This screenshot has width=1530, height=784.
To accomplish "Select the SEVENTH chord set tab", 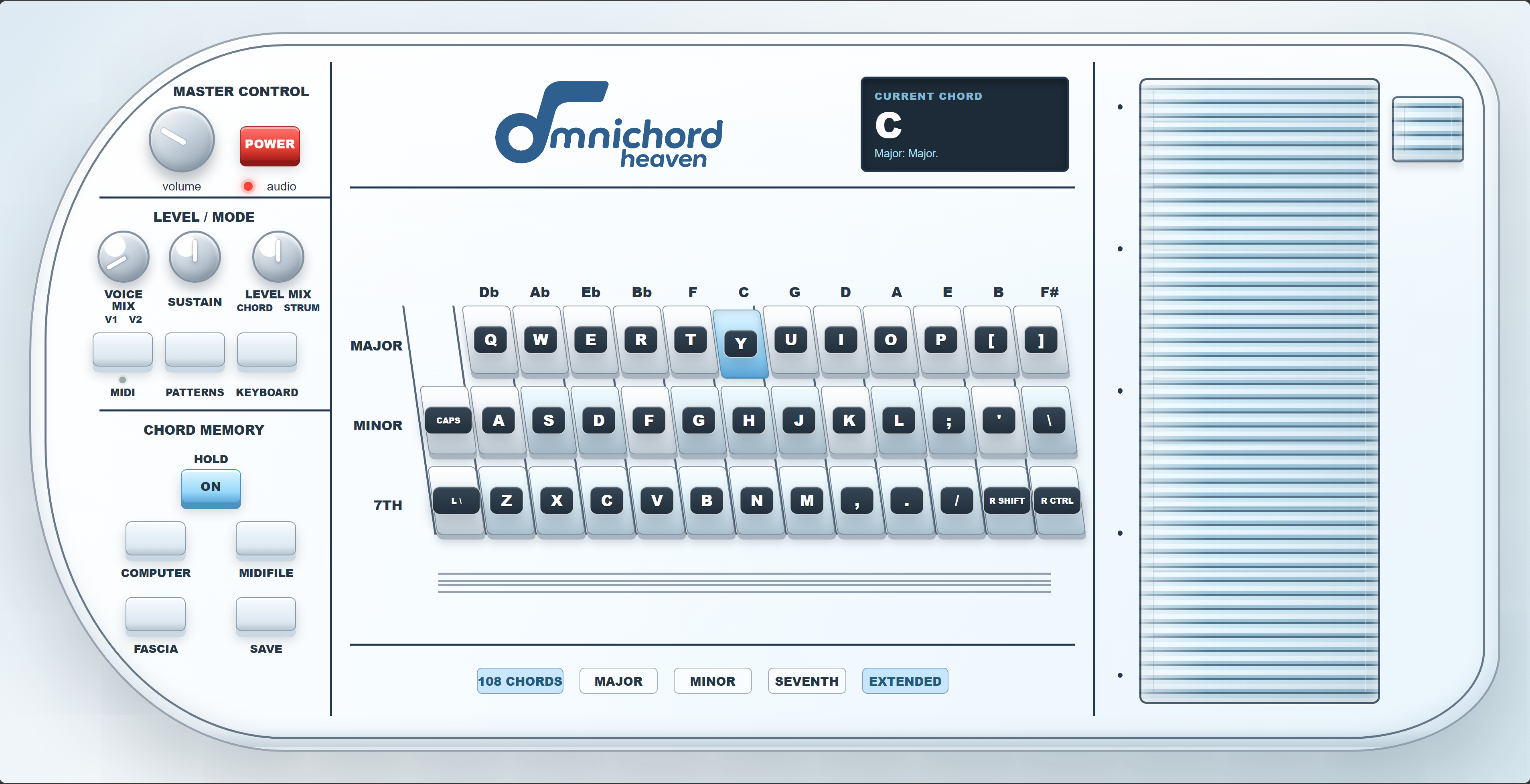I will [807, 681].
